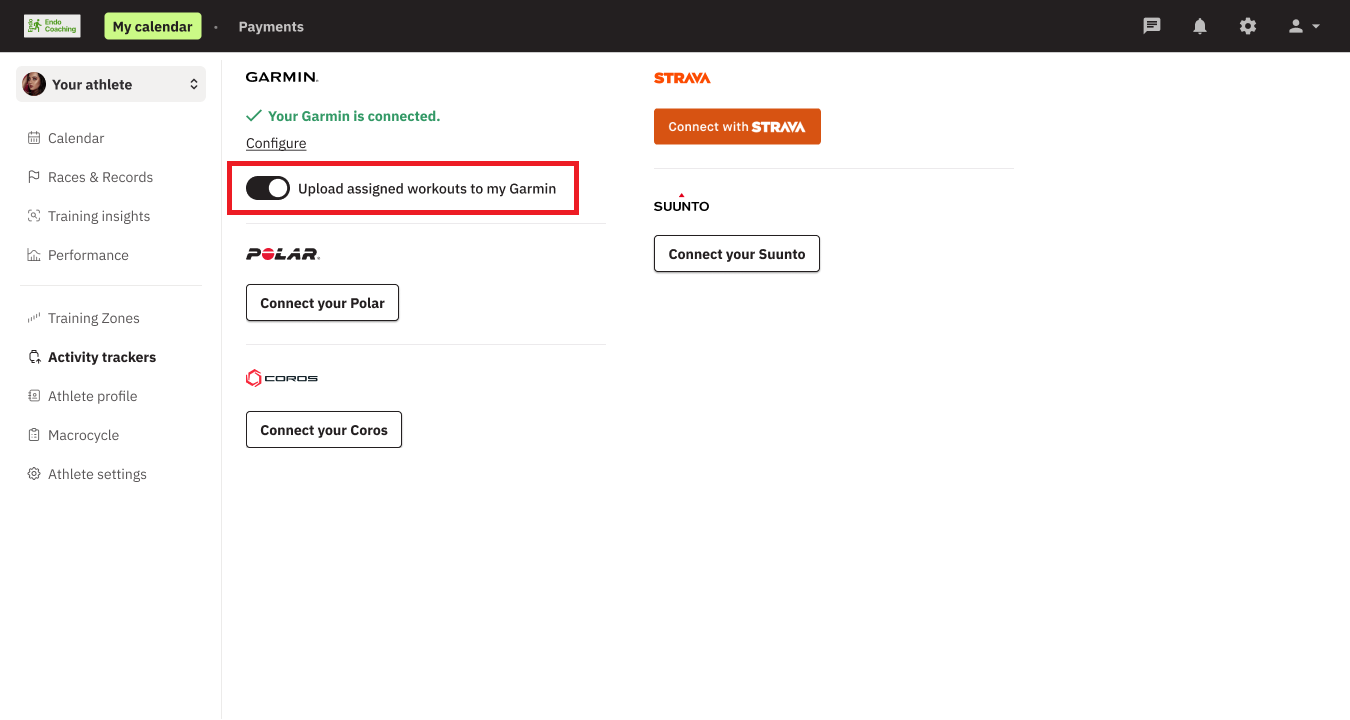The image size is (1350, 720).
Task: Click the Coros logo
Action: point(282,378)
